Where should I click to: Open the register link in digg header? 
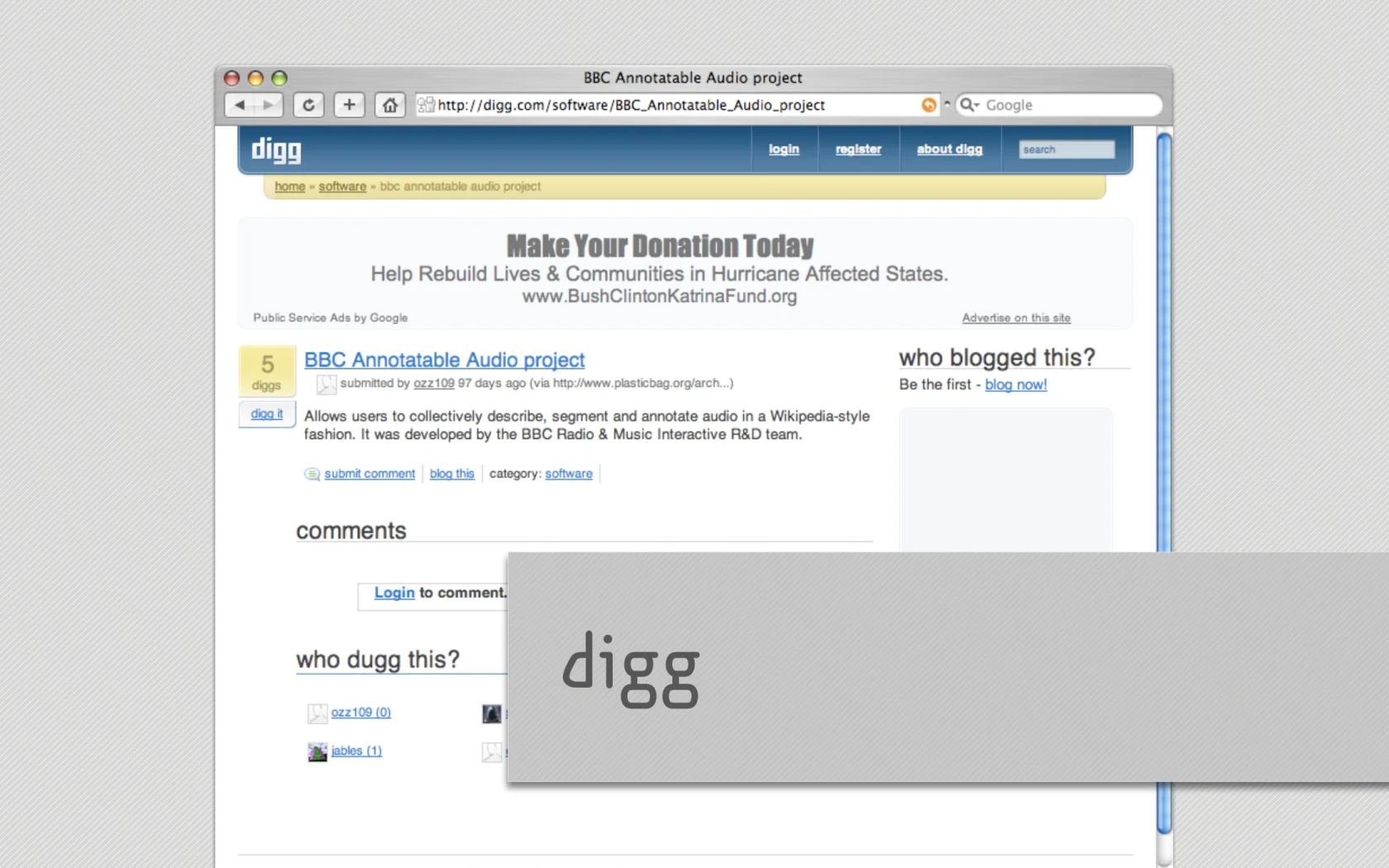coord(858,150)
